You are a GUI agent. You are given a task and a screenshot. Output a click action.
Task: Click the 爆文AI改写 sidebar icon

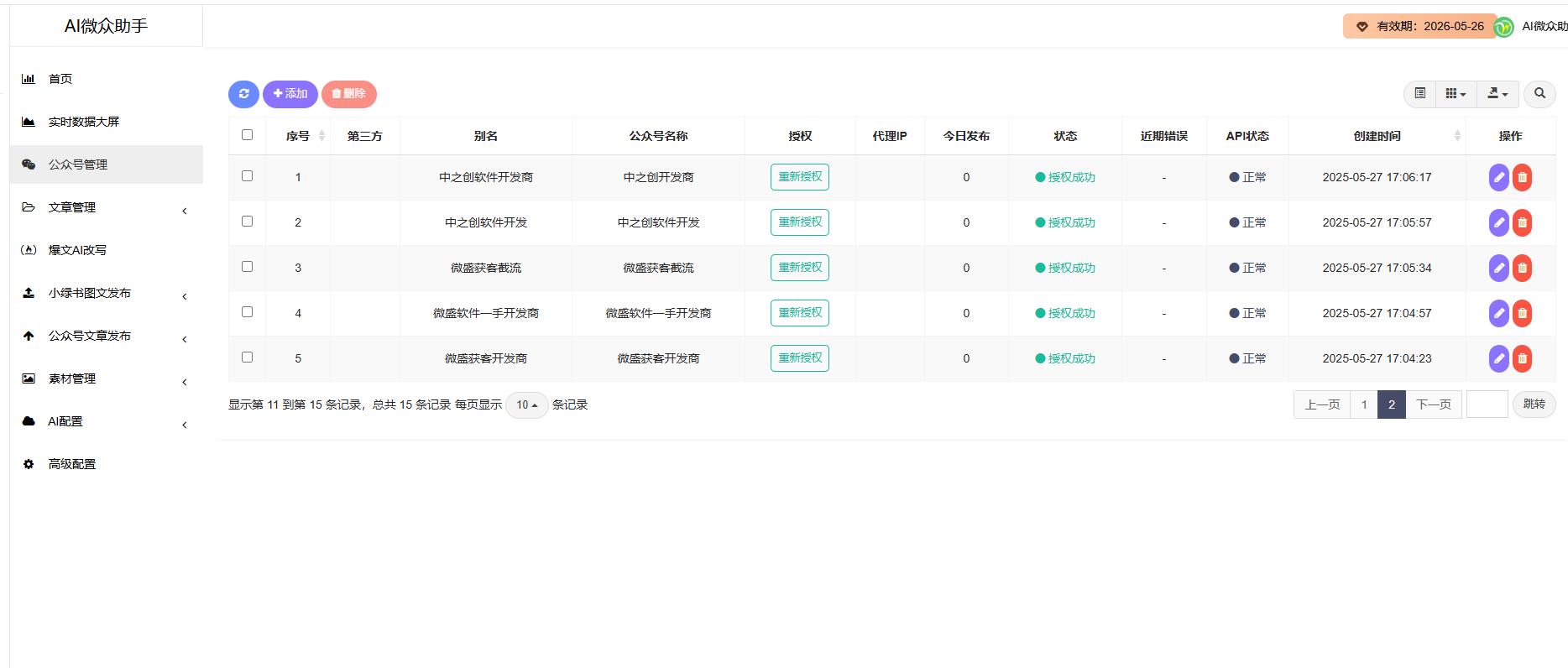pos(29,250)
